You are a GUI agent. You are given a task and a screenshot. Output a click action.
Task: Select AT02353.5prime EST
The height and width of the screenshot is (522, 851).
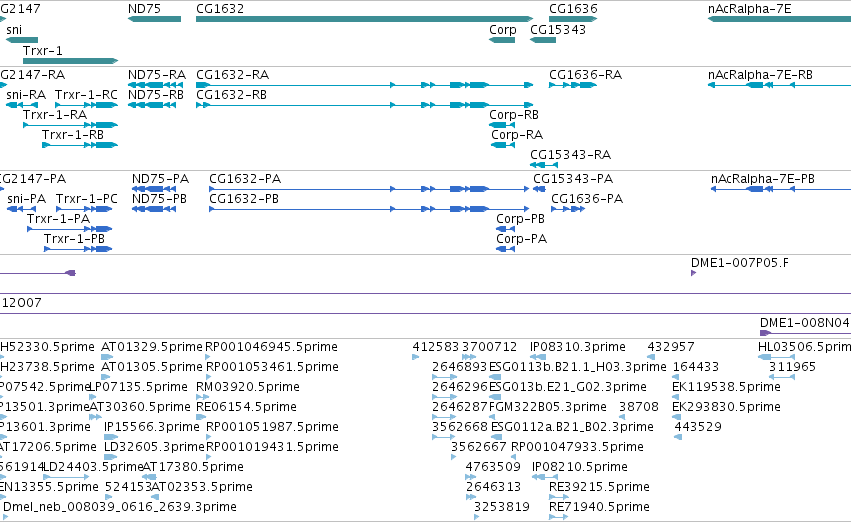coord(155,496)
